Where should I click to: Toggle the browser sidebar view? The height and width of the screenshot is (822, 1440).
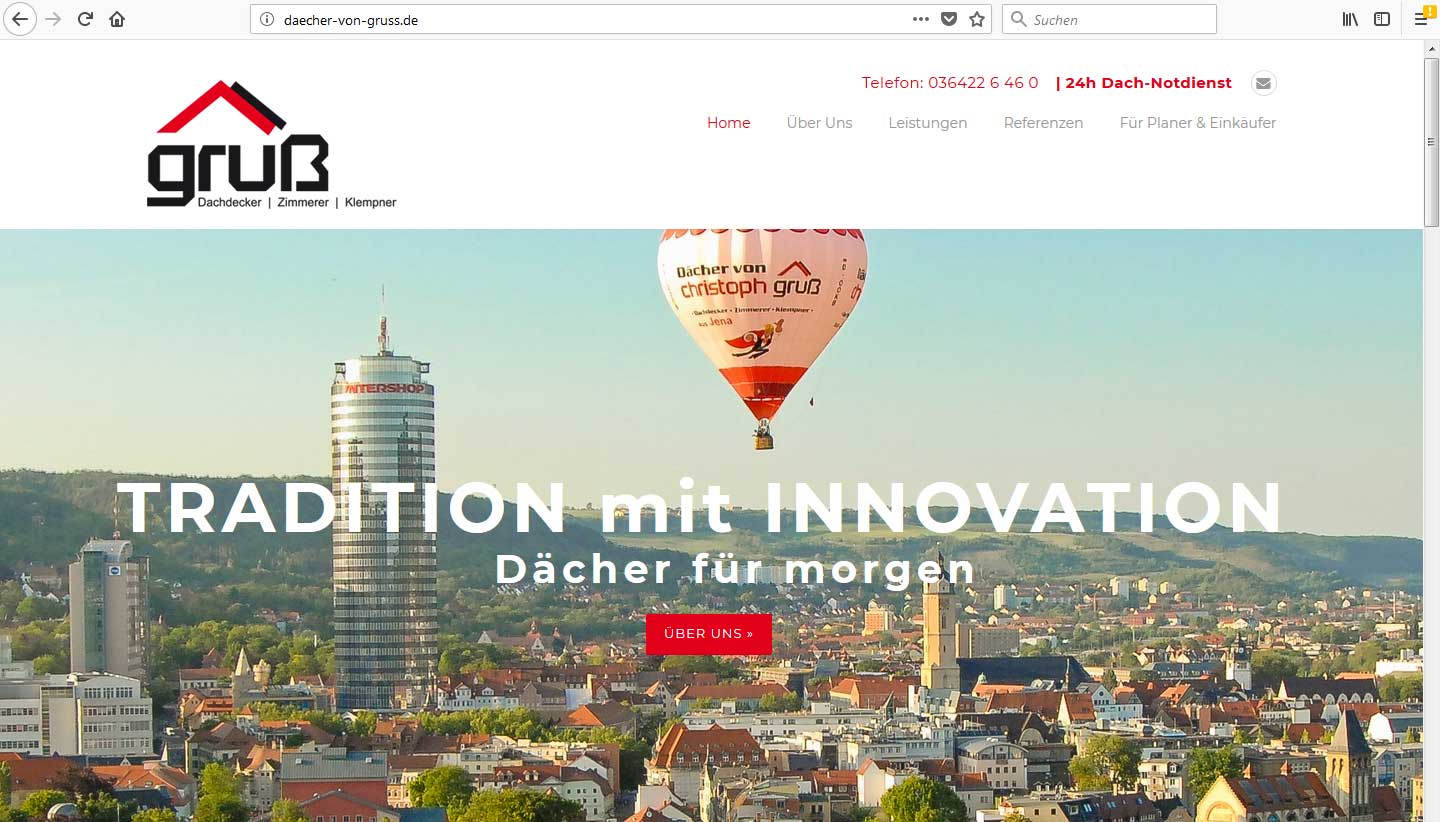click(x=1382, y=19)
